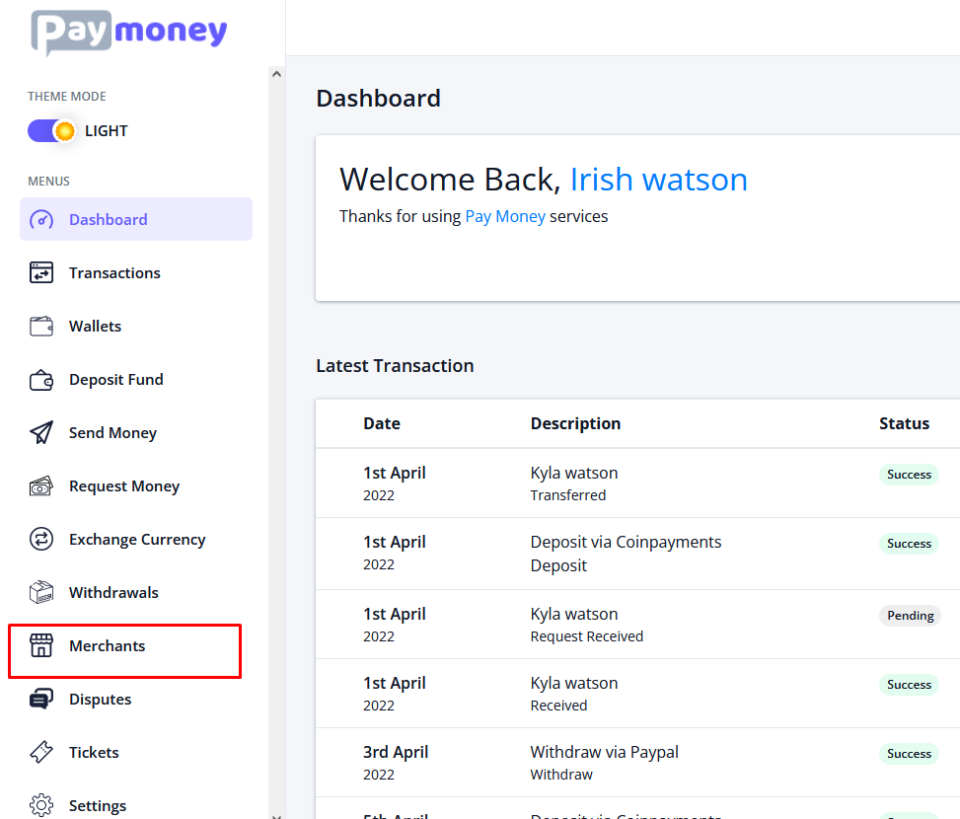Click the Send Money paper plane icon
The image size is (960, 819).
41,433
